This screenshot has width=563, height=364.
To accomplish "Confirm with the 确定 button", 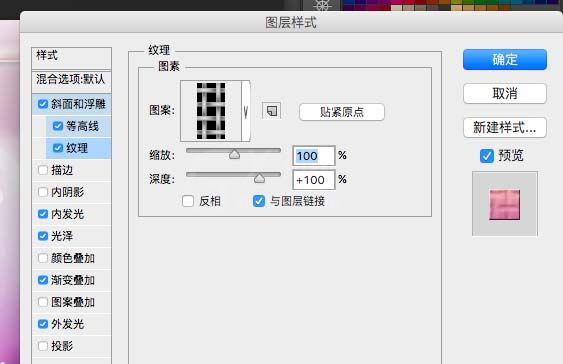I will pos(504,60).
